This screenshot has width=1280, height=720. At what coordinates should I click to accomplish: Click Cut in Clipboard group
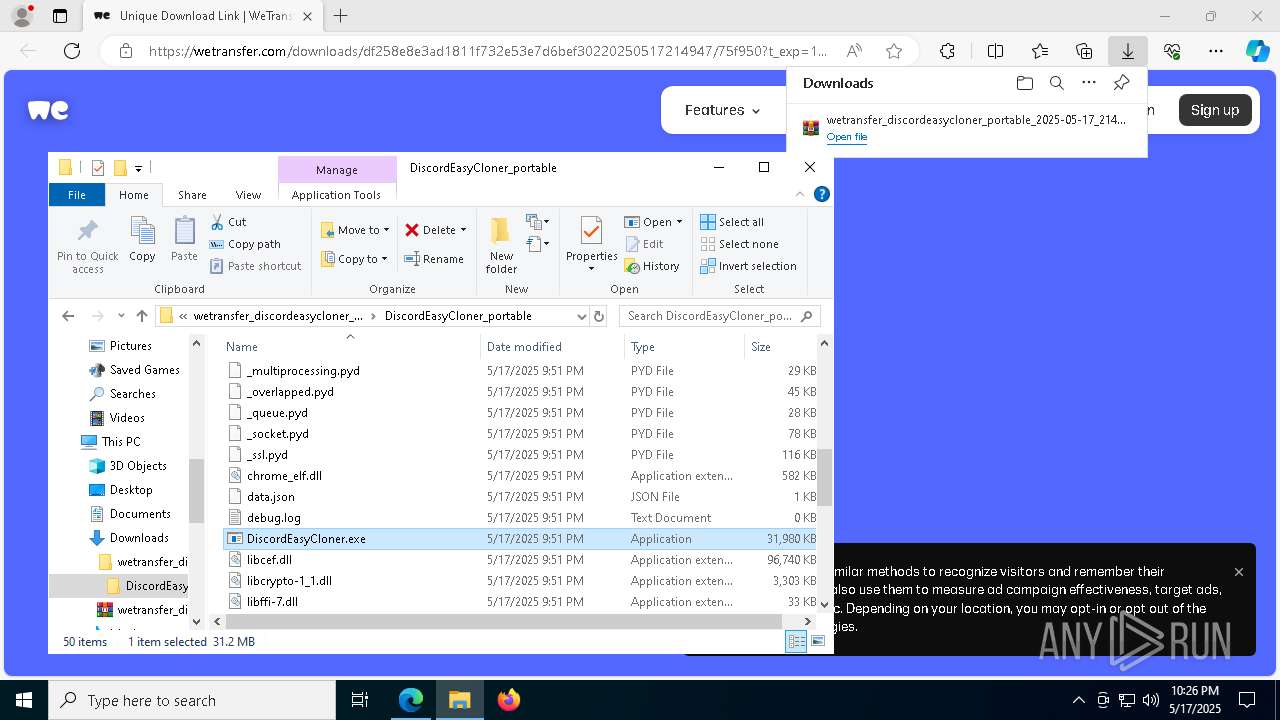tap(228, 222)
